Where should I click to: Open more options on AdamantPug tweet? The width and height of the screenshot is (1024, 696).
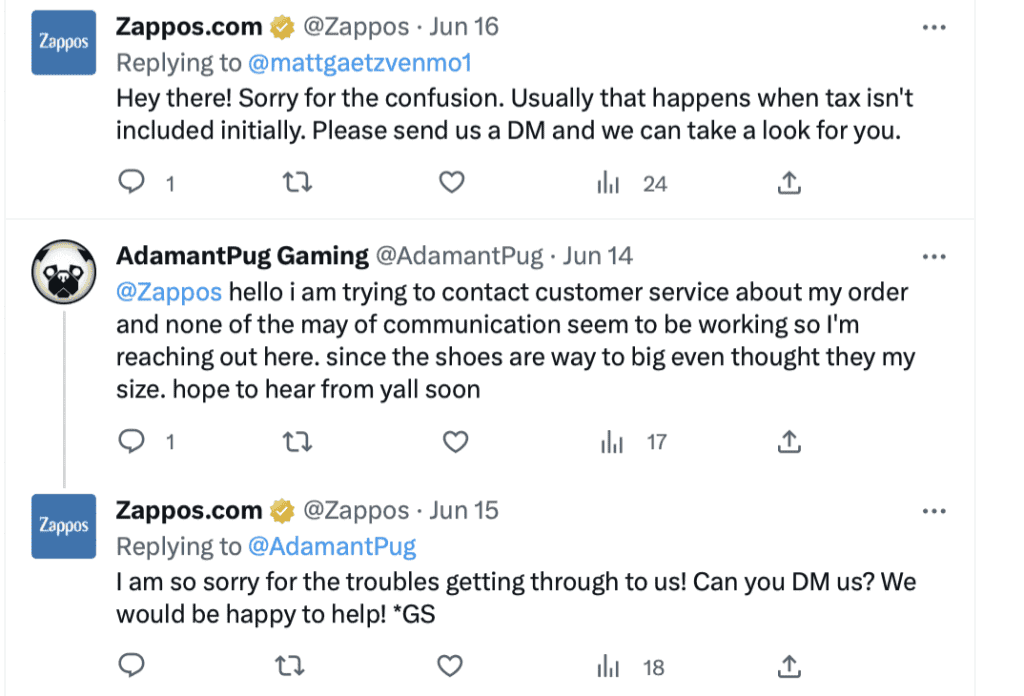(x=934, y=257)
